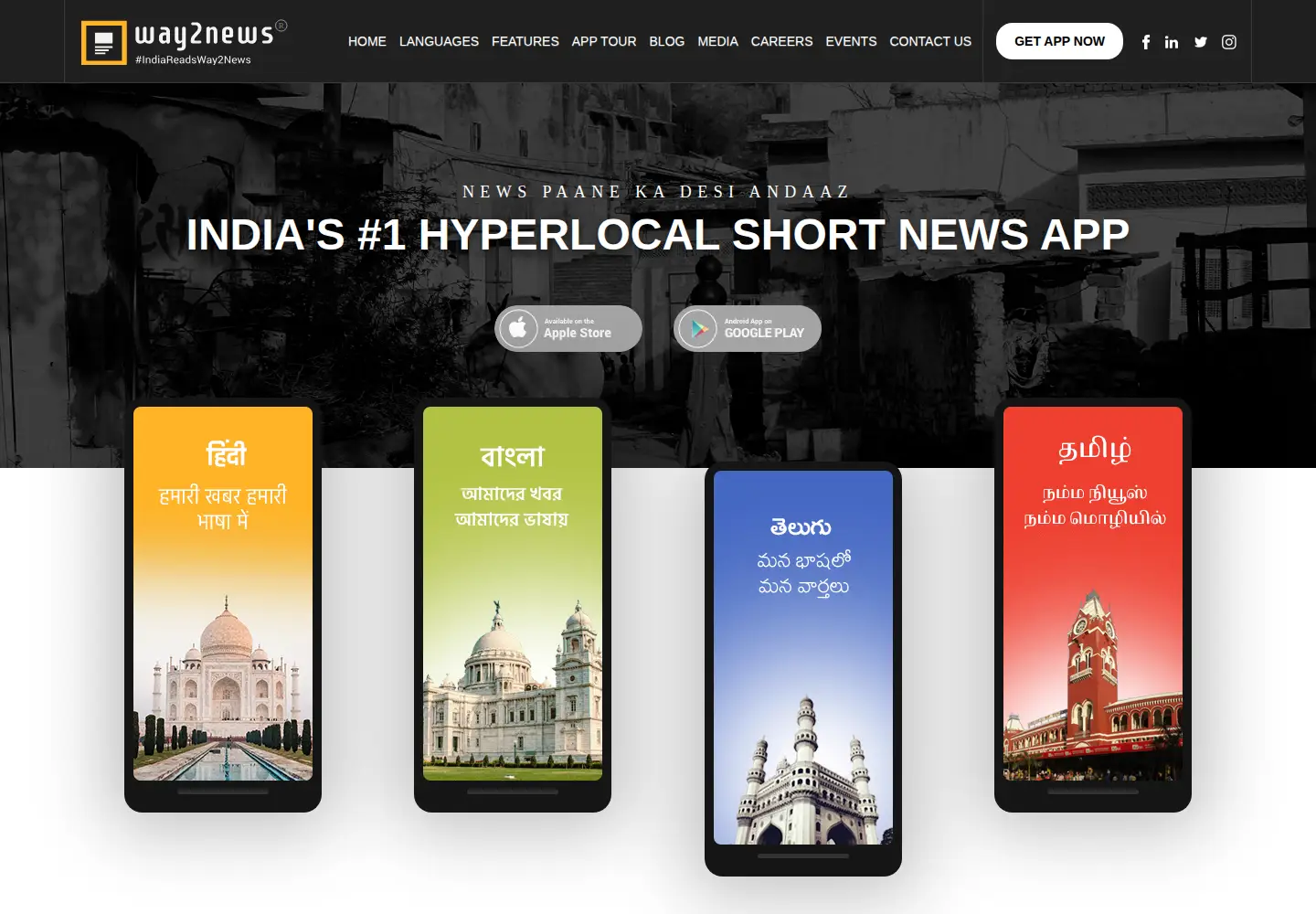Open the Instagram social icon
1316x914 pixels.
click(x=1229, y=42)
